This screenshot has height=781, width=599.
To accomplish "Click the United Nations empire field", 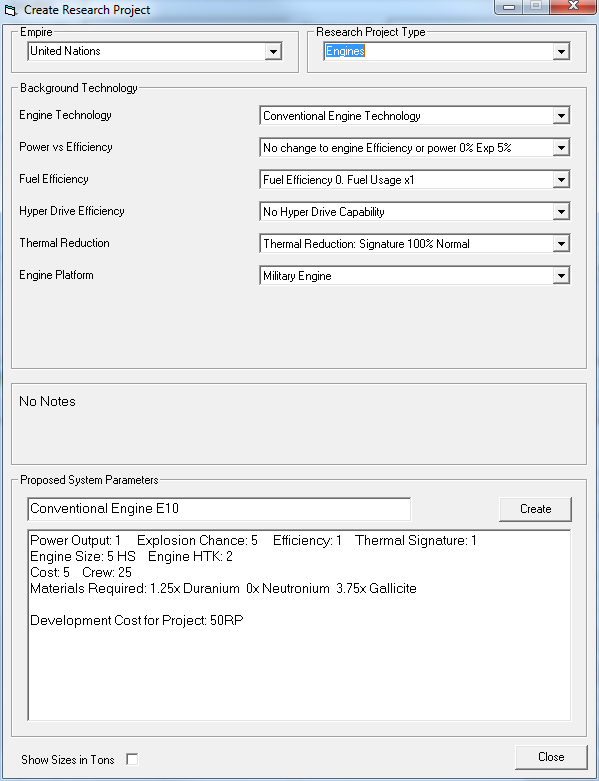I will (x=146, y=51).
